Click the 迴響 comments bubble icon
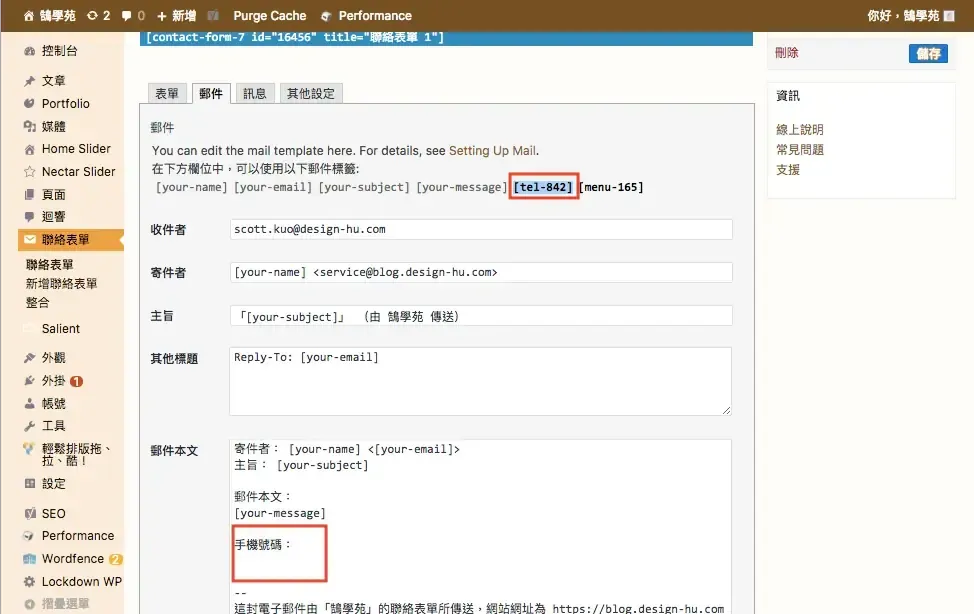Viewport: 974px width, 614px height. (x=29, y=217)
